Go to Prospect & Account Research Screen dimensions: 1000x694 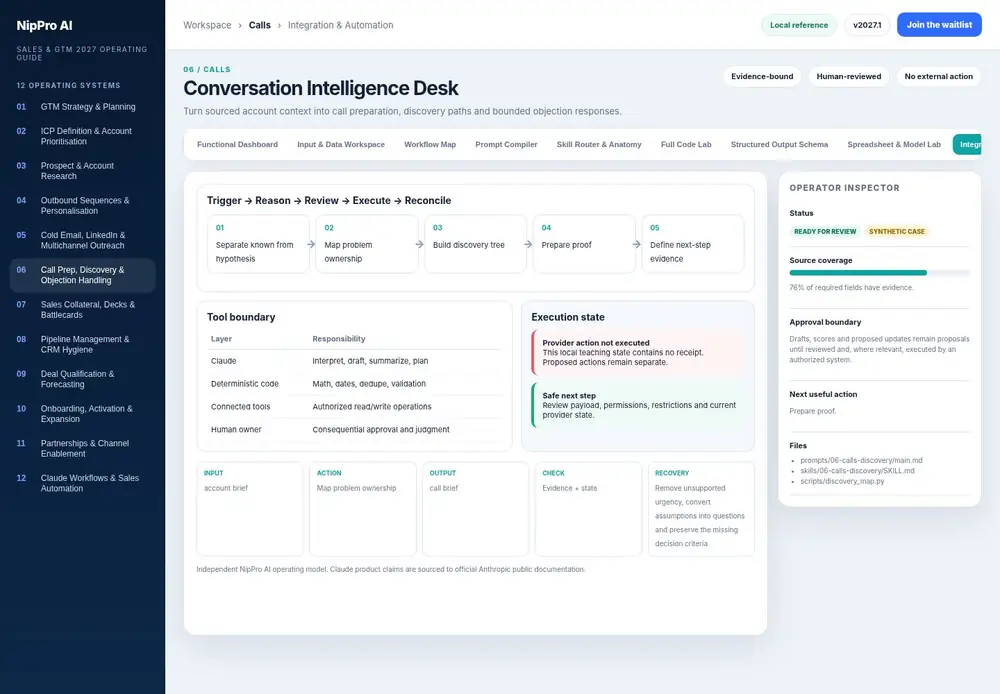[x=82, y=170]
